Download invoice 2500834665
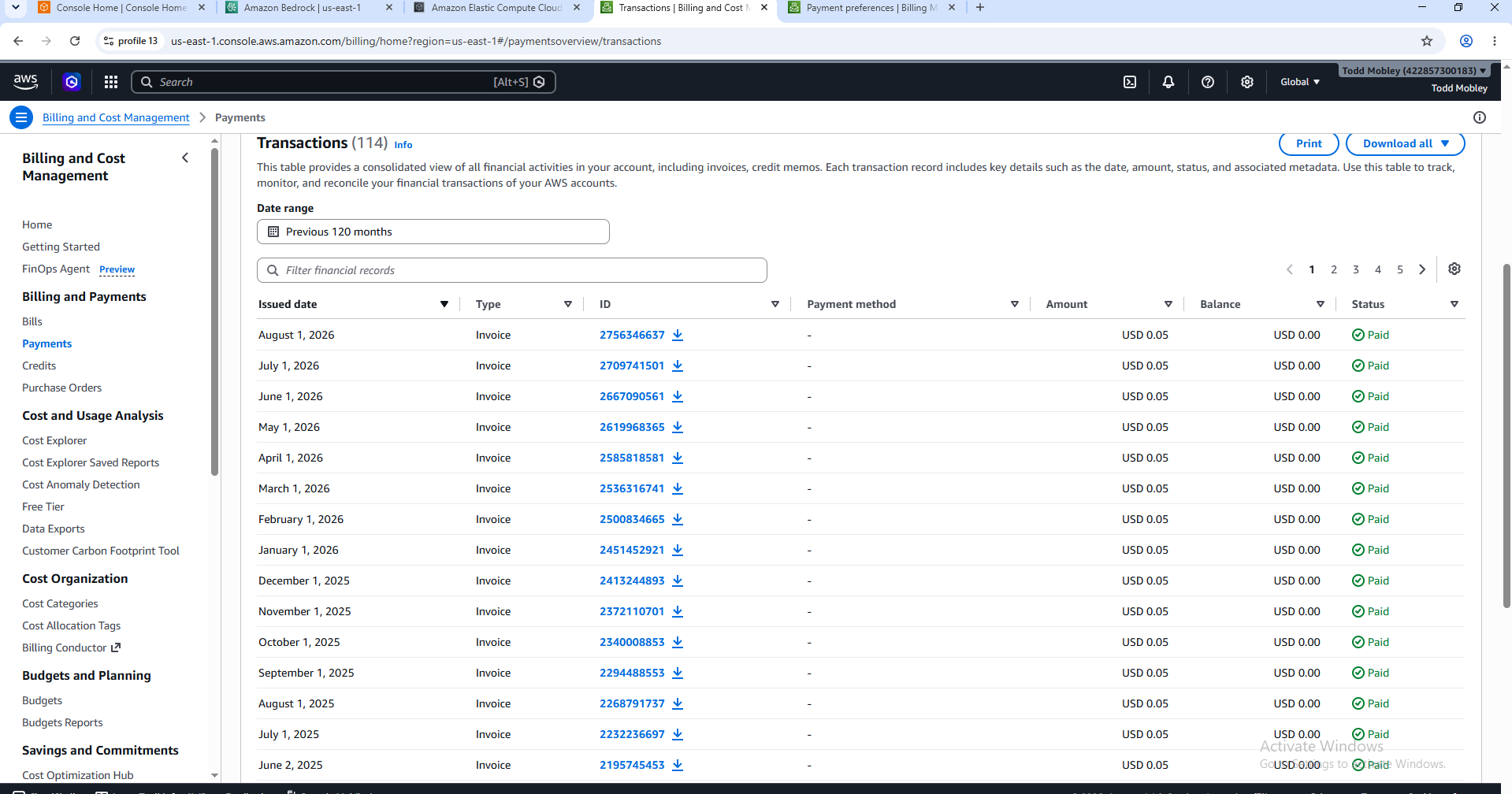The width and height of the screenshot is (1512, 794). pyautogui.click(x=678, y=519)
